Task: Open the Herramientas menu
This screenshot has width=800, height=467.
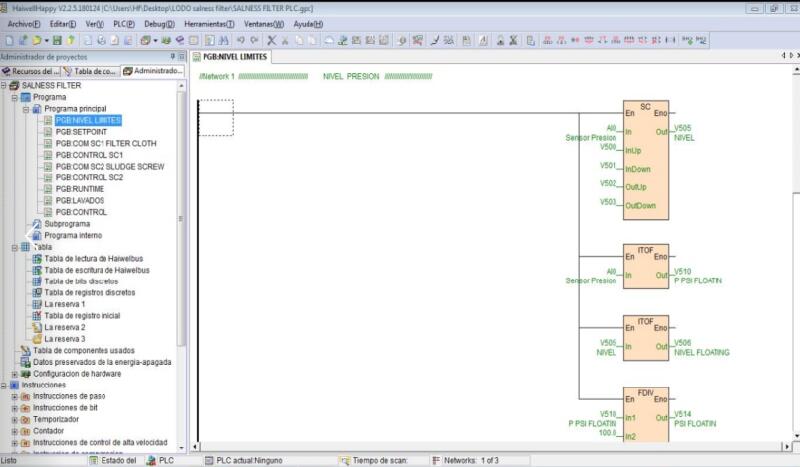Action: [209, 23]
